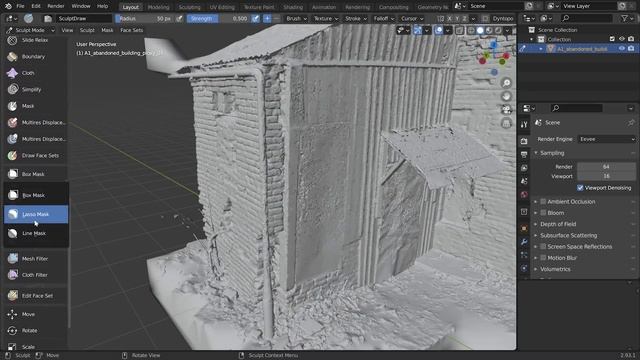Image resolution: width=640 pixels, height=360 pixels.
Task: Select the Move transform tool
Action: (x=35, y=314)
